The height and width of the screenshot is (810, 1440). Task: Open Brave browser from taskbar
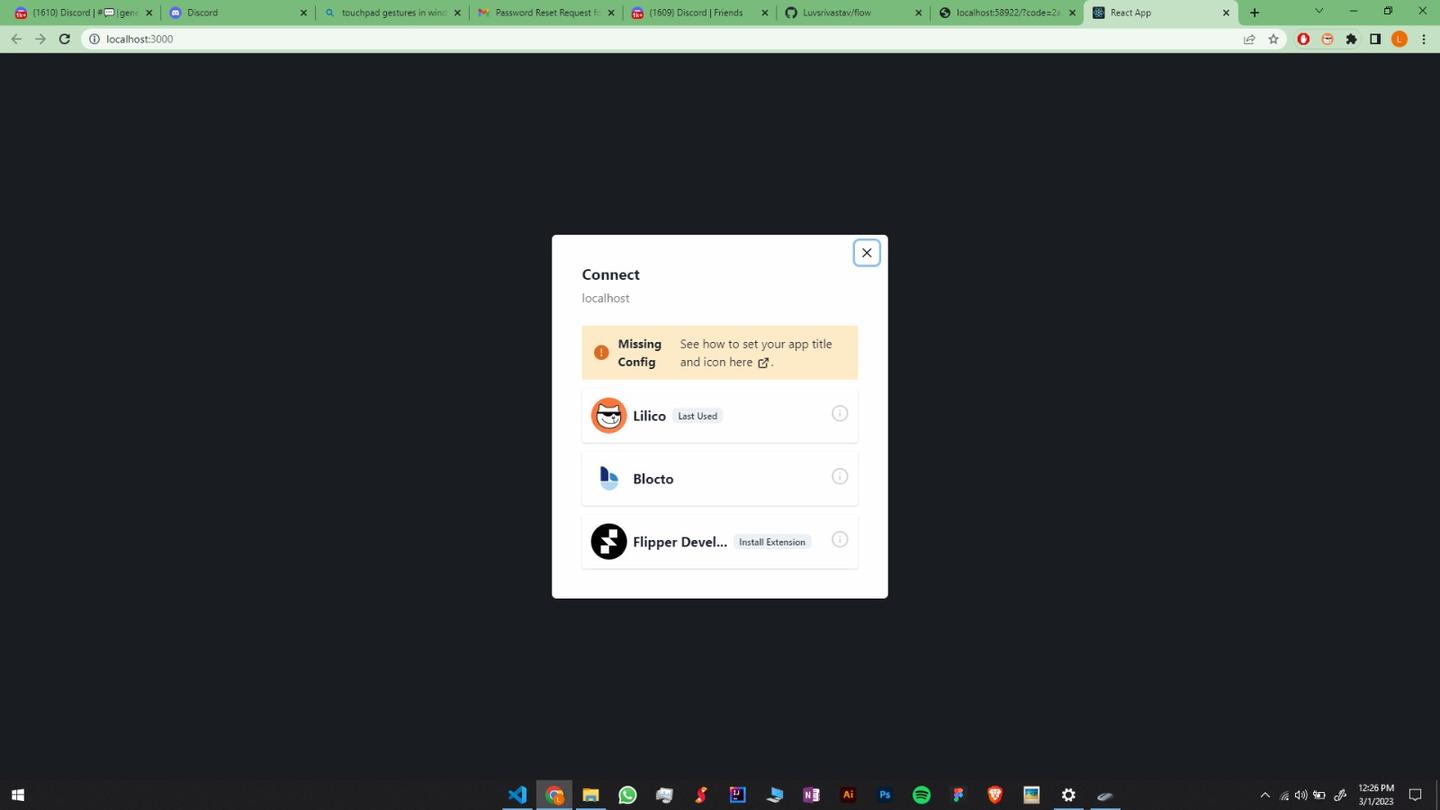click(995, 795)
